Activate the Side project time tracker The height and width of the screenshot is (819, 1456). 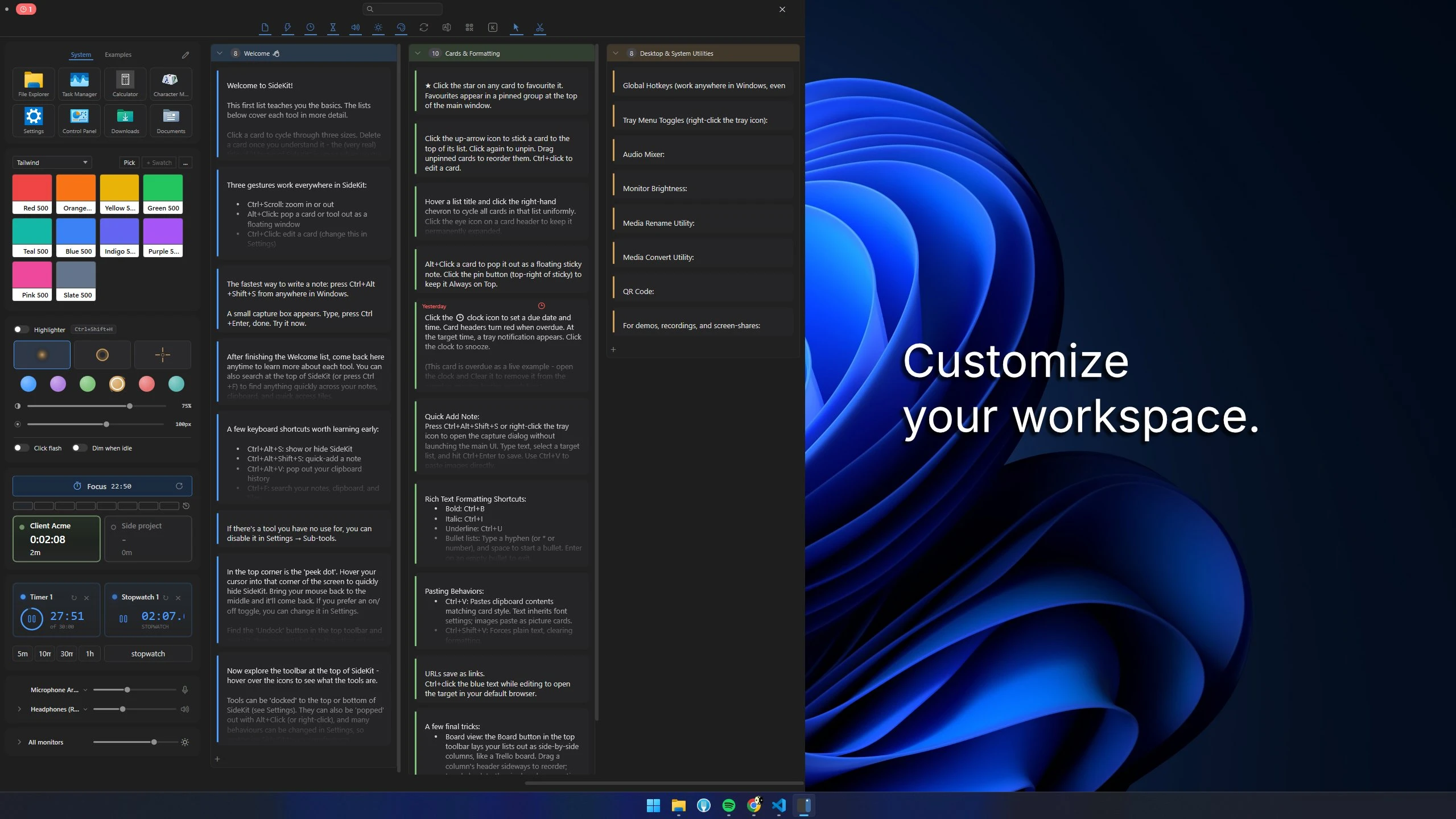148,539
